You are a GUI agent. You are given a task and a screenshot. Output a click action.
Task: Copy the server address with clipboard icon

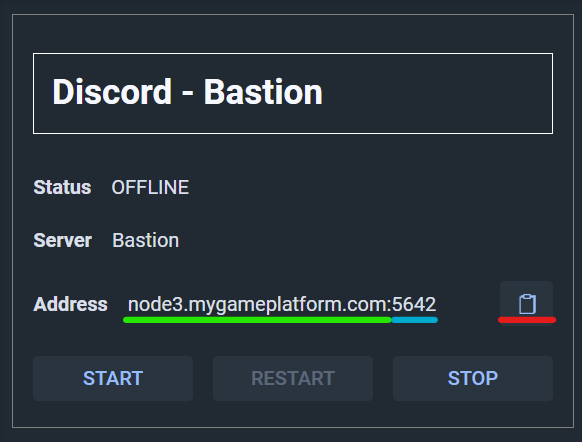[x=526, y=302]
